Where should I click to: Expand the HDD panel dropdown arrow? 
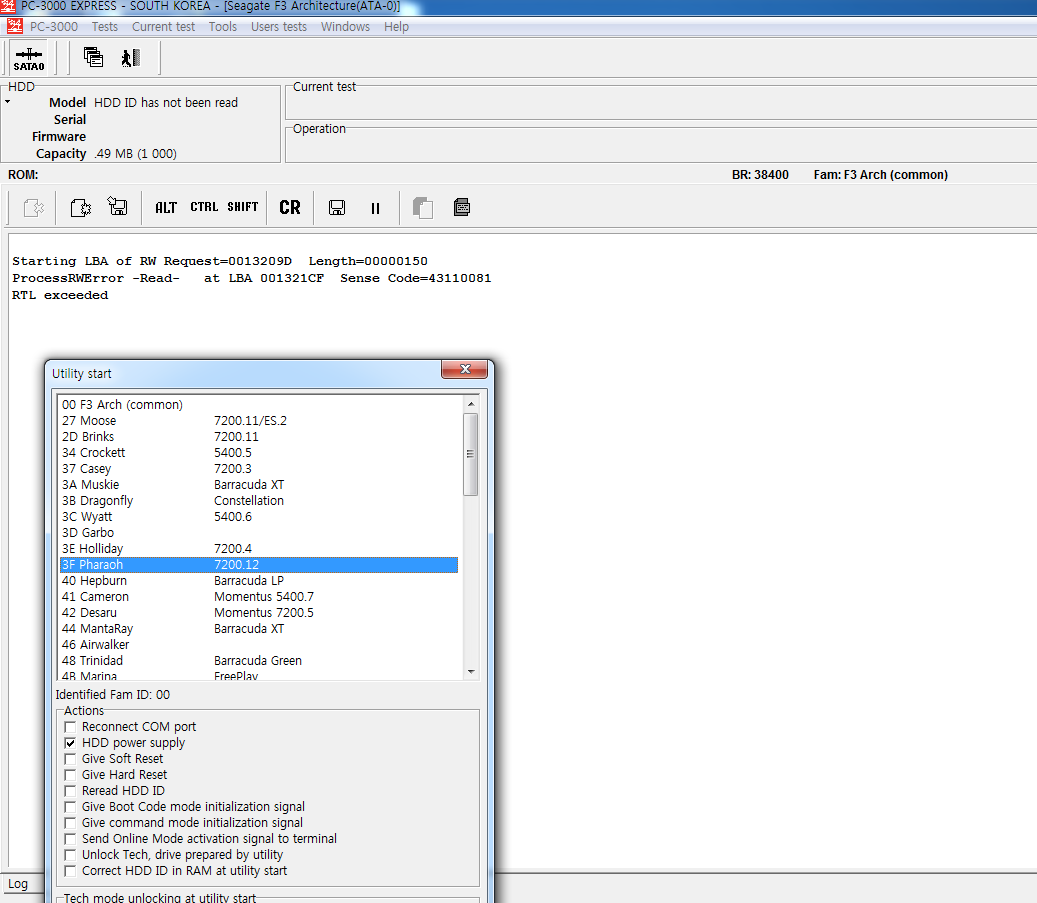pyautogui.click(x=7, y=102)
